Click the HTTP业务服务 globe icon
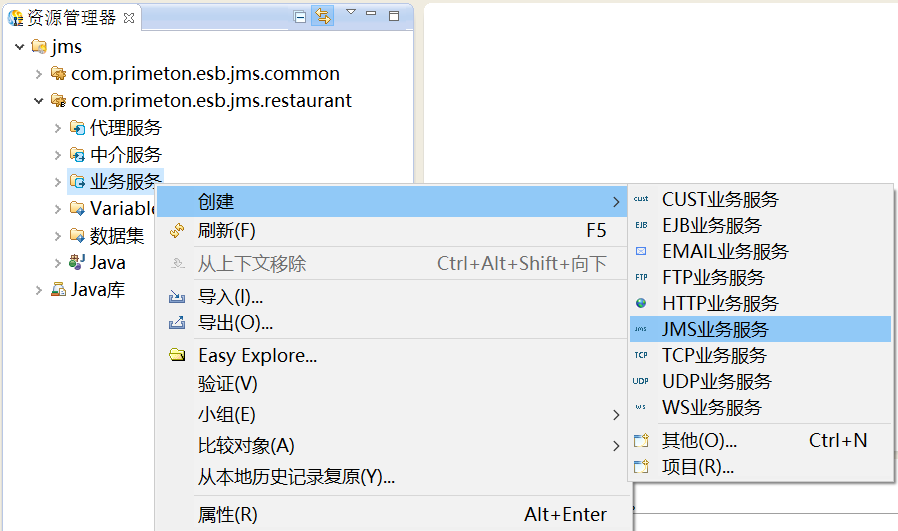898x531 pixels. [641, 303]
